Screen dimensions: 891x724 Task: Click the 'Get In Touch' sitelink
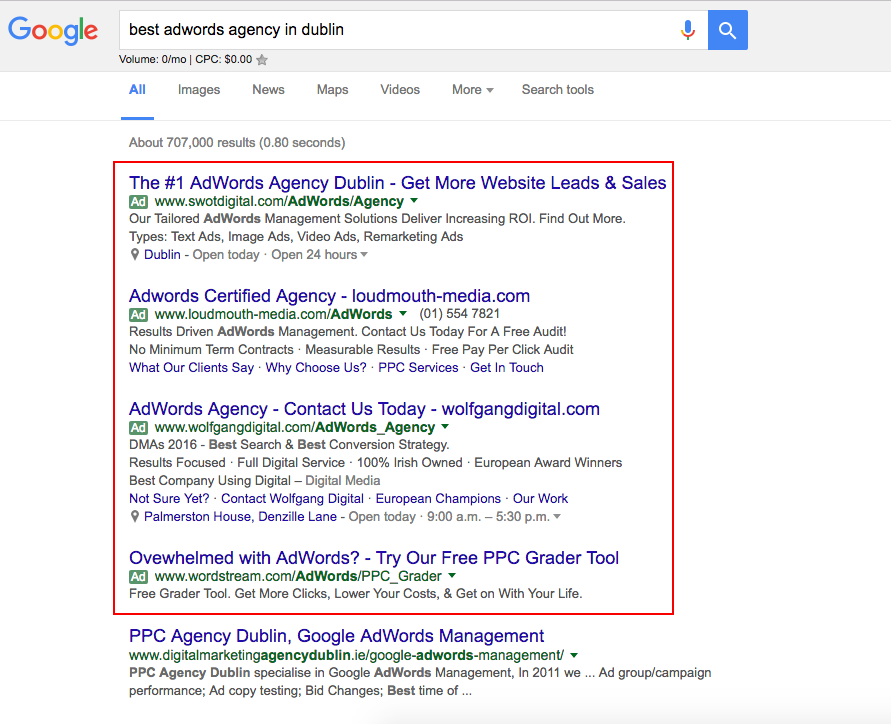pyautogui.click(x=507, y=368)
